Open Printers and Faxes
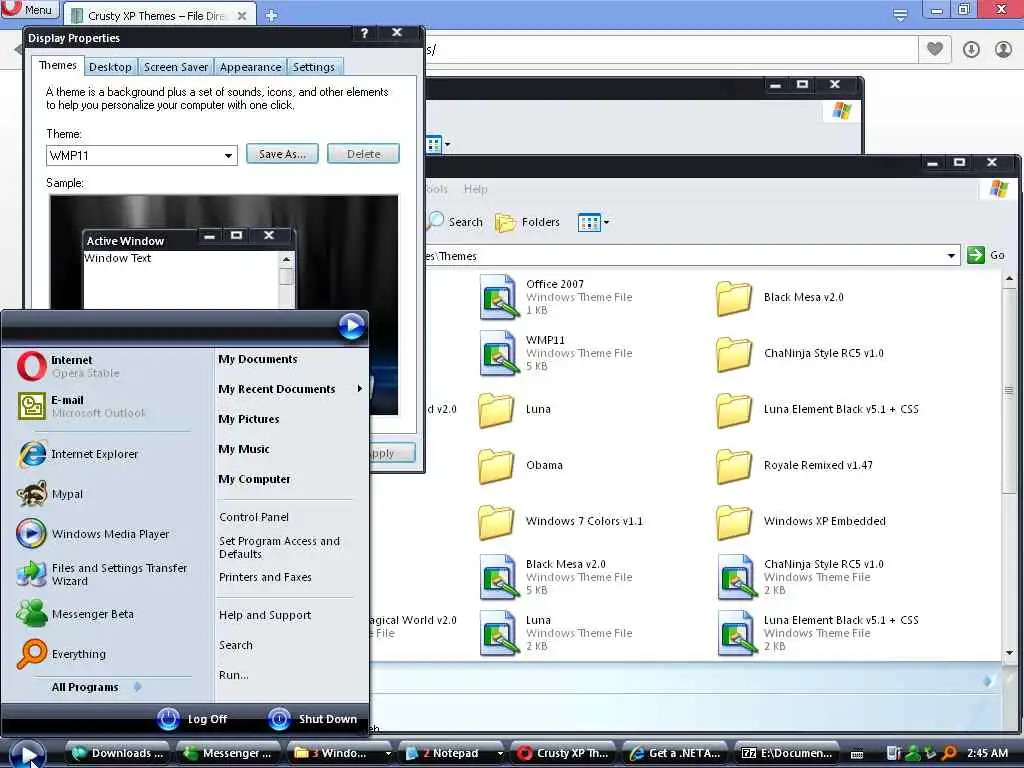Screen dimensions: 1024x768 (x=265, y=577)
